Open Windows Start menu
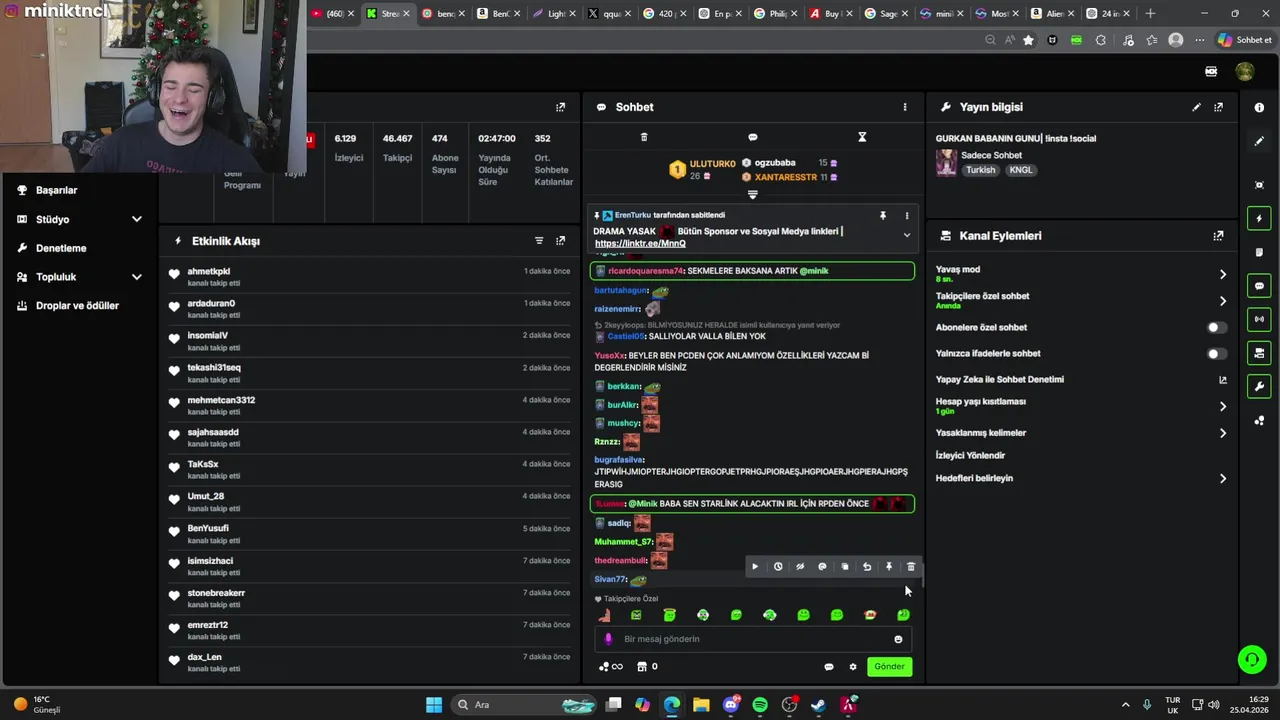Viewport: 1280px width, 720px height. pyautogui.click(x=434, y=705)
